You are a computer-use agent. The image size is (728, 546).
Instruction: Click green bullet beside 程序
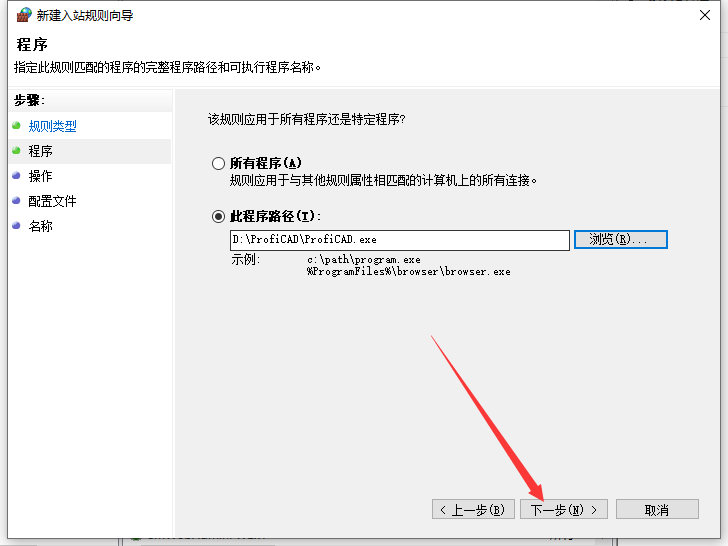[17, 150]
